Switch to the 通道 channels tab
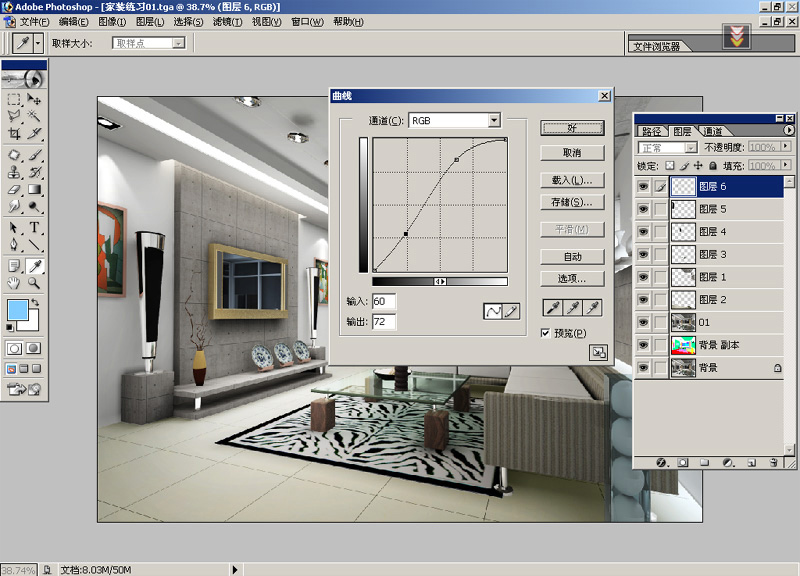Screen dimensions: 800x576 [713, 131]
